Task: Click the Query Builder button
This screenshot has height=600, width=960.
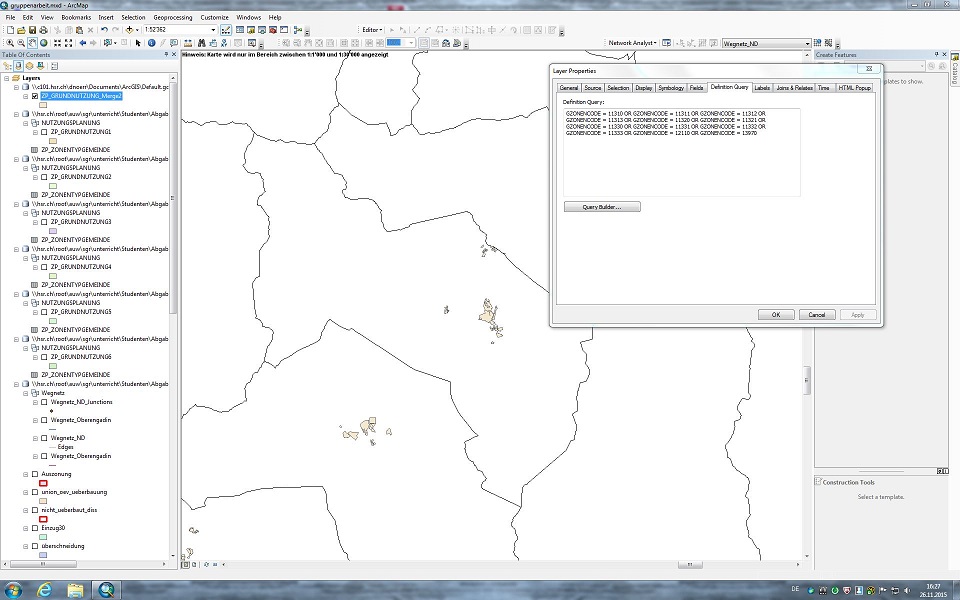Action: click(x=602, y=207)
